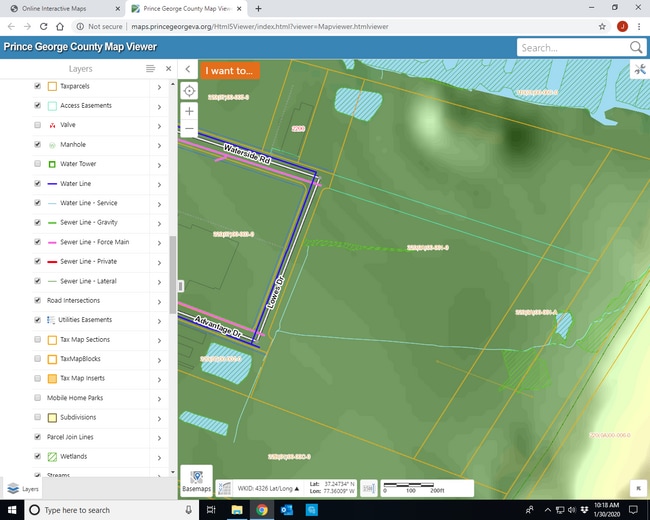Image resolution: width=650 pixels, height=520 pixels.
Task: Turn on the Water Tower layer
Action: coord(38,164)
